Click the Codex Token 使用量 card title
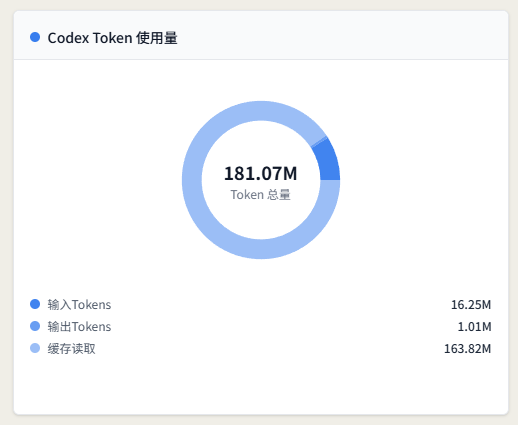 point(112,38)
